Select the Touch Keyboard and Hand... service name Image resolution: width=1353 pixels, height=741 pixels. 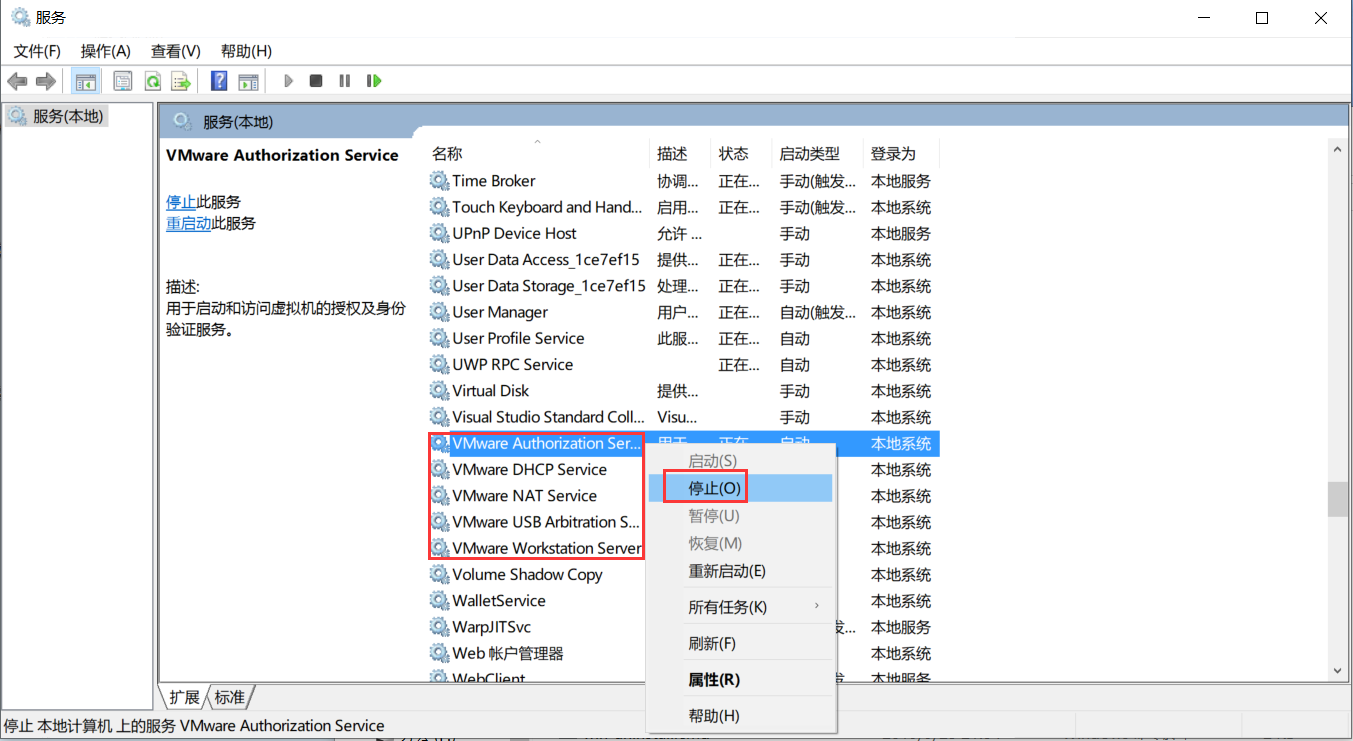coord(547,207)
